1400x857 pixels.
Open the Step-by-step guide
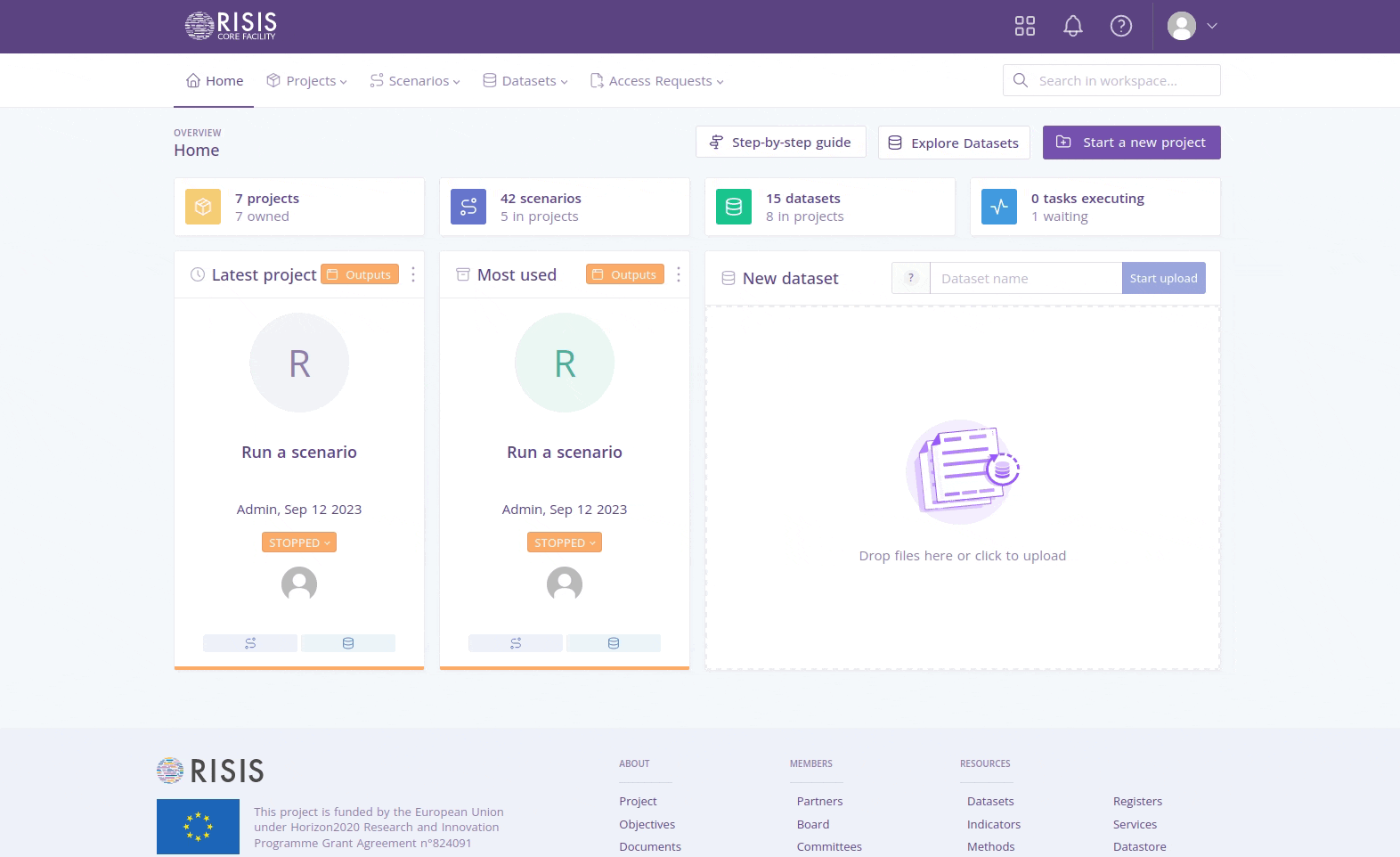pos(780,143)
